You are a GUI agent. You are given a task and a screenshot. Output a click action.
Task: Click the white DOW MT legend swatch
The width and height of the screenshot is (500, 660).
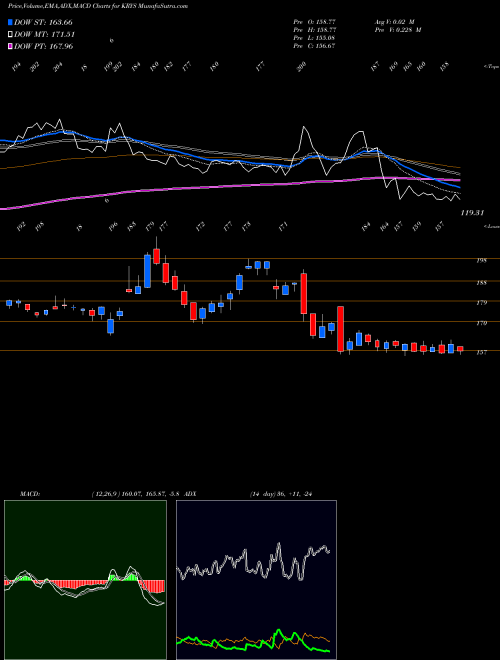pos(10,34)
